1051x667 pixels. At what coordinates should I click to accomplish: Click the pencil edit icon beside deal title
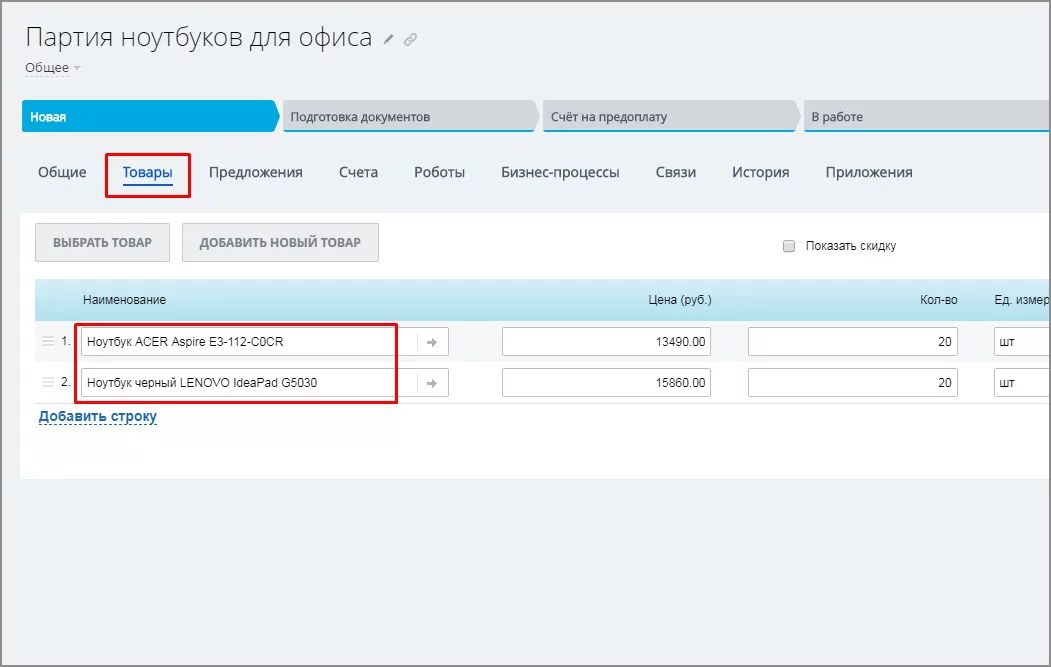pos(389,40)
